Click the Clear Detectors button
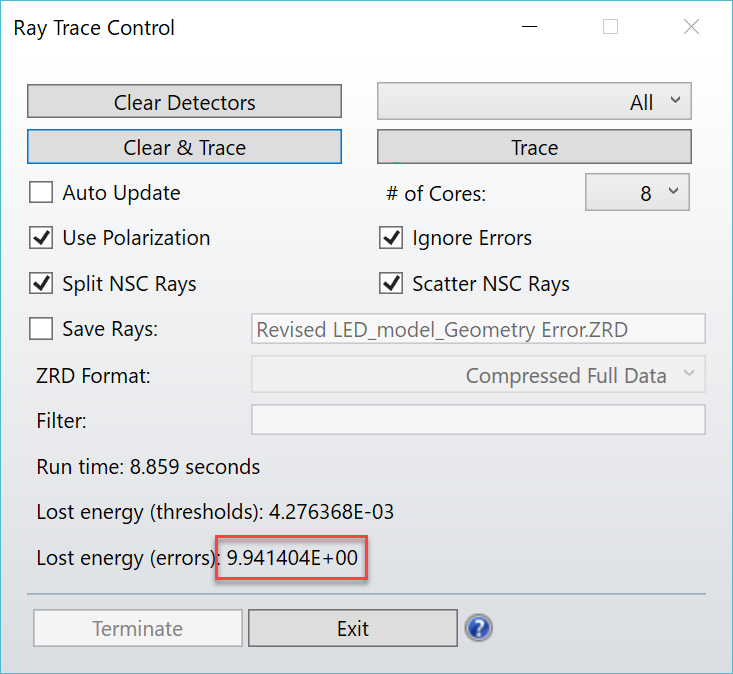The height and width of the screenshot is (674, 733). [x=184, y=101]
